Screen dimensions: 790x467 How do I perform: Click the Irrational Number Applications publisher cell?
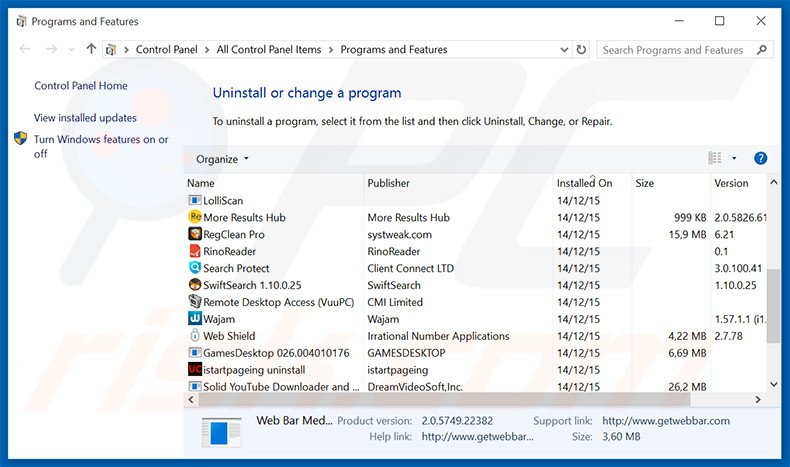[x=438, y=336]
